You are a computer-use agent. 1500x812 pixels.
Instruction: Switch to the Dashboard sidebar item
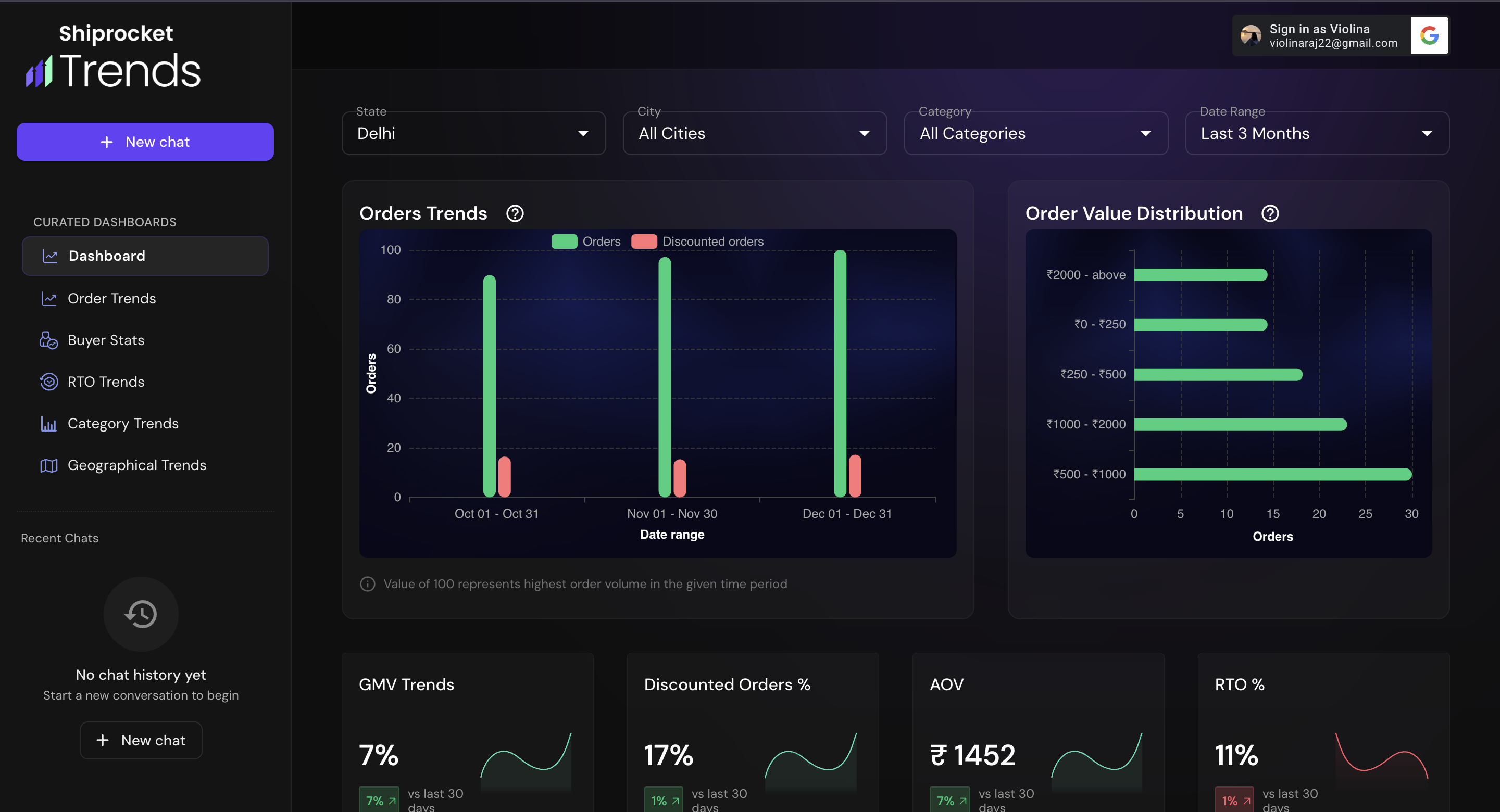pyautogui.click(x=107, y=256)
